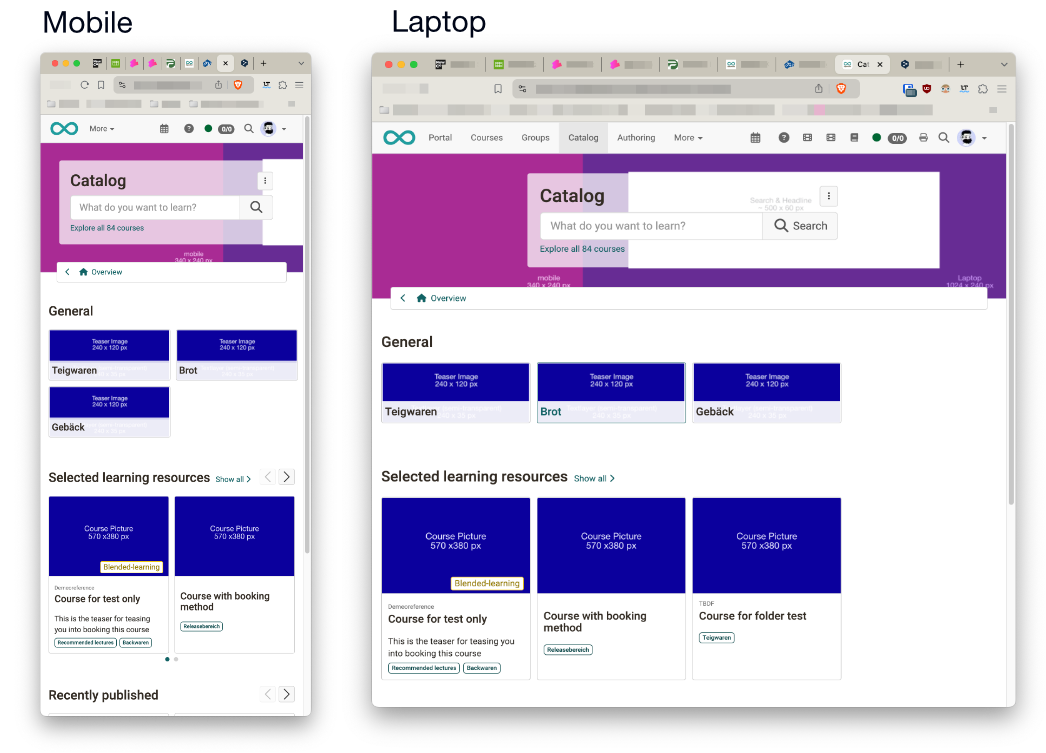Click the help question mark icon in laptop navbar
This screenshot has width=1046, height=753.
coord(784,138)
